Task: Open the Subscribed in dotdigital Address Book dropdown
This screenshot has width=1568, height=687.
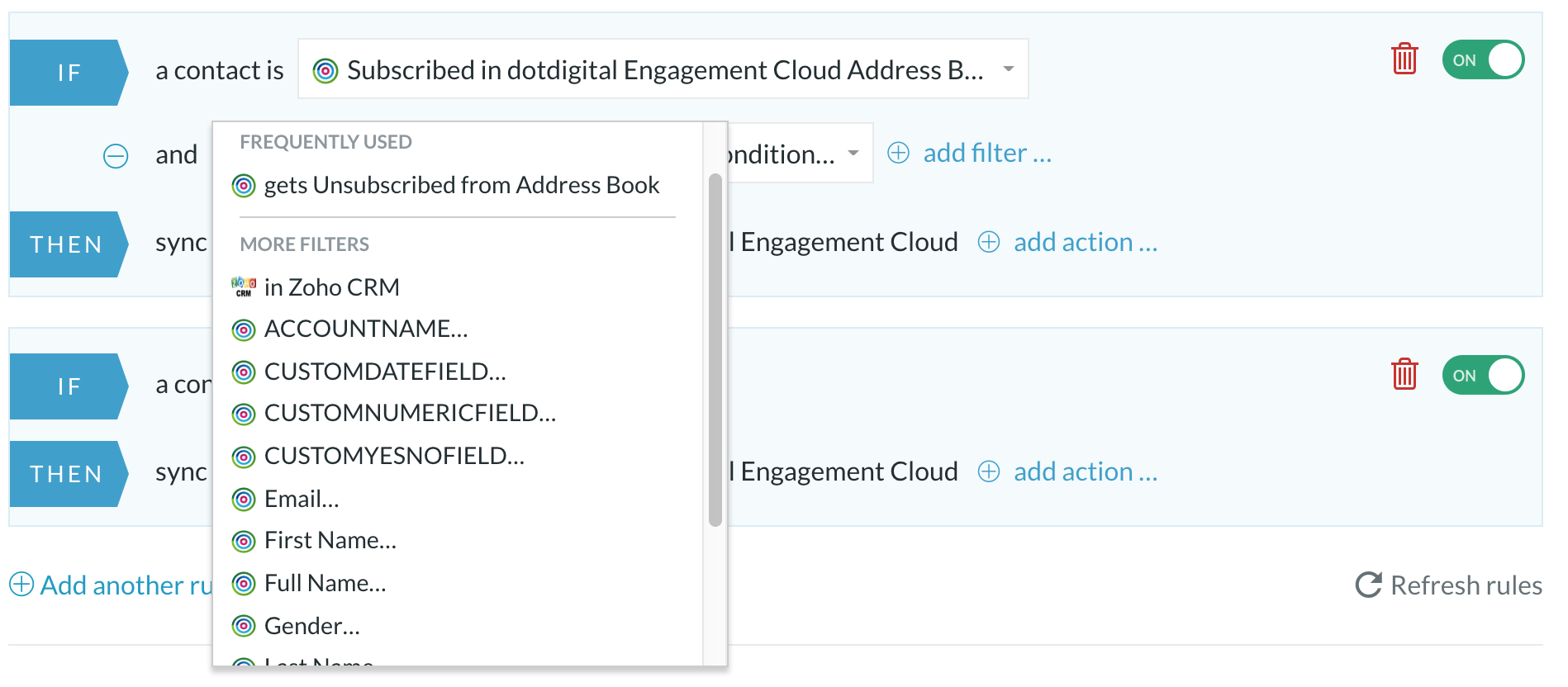Action: [x=663, y=69]
